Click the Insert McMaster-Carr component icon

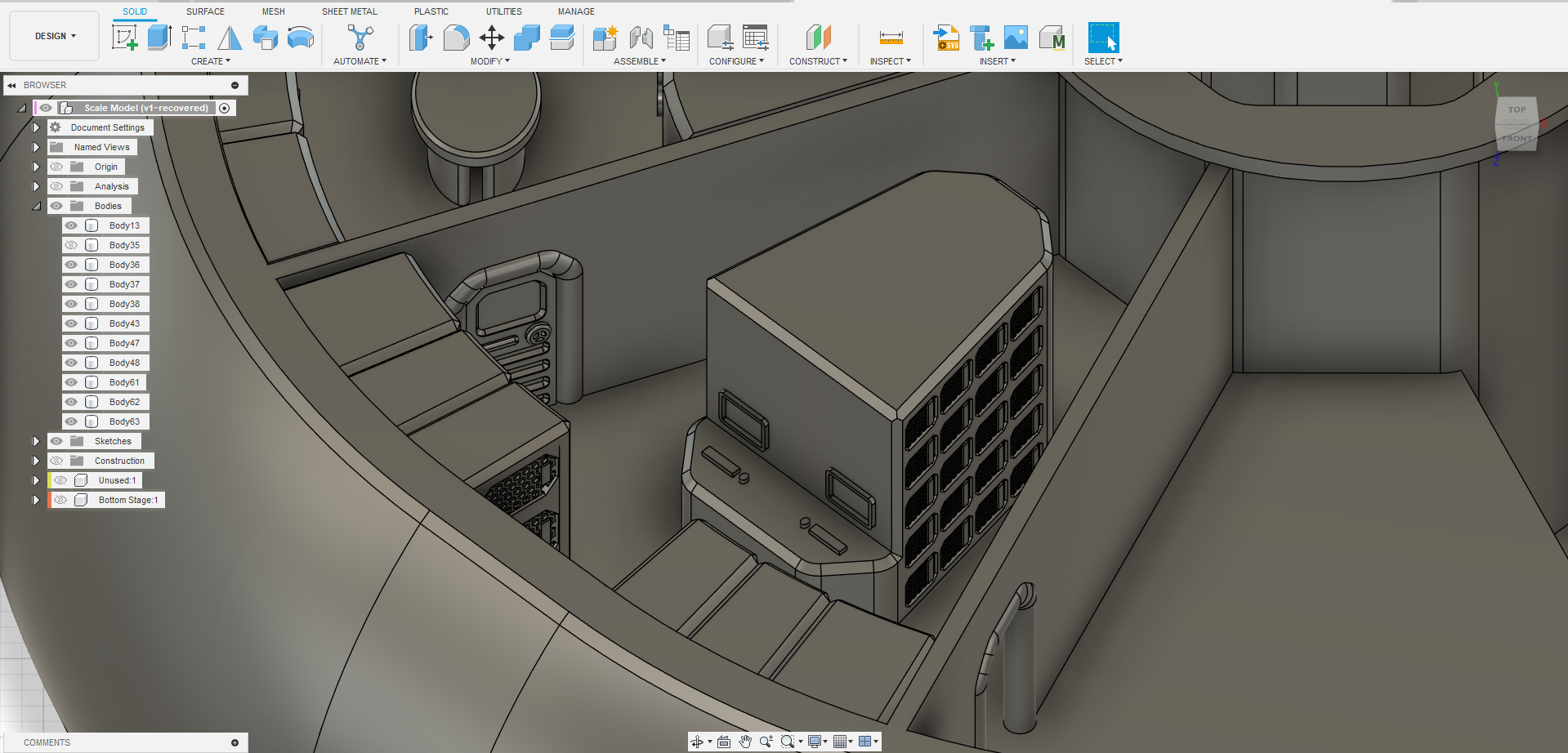tap(1052, 38)
